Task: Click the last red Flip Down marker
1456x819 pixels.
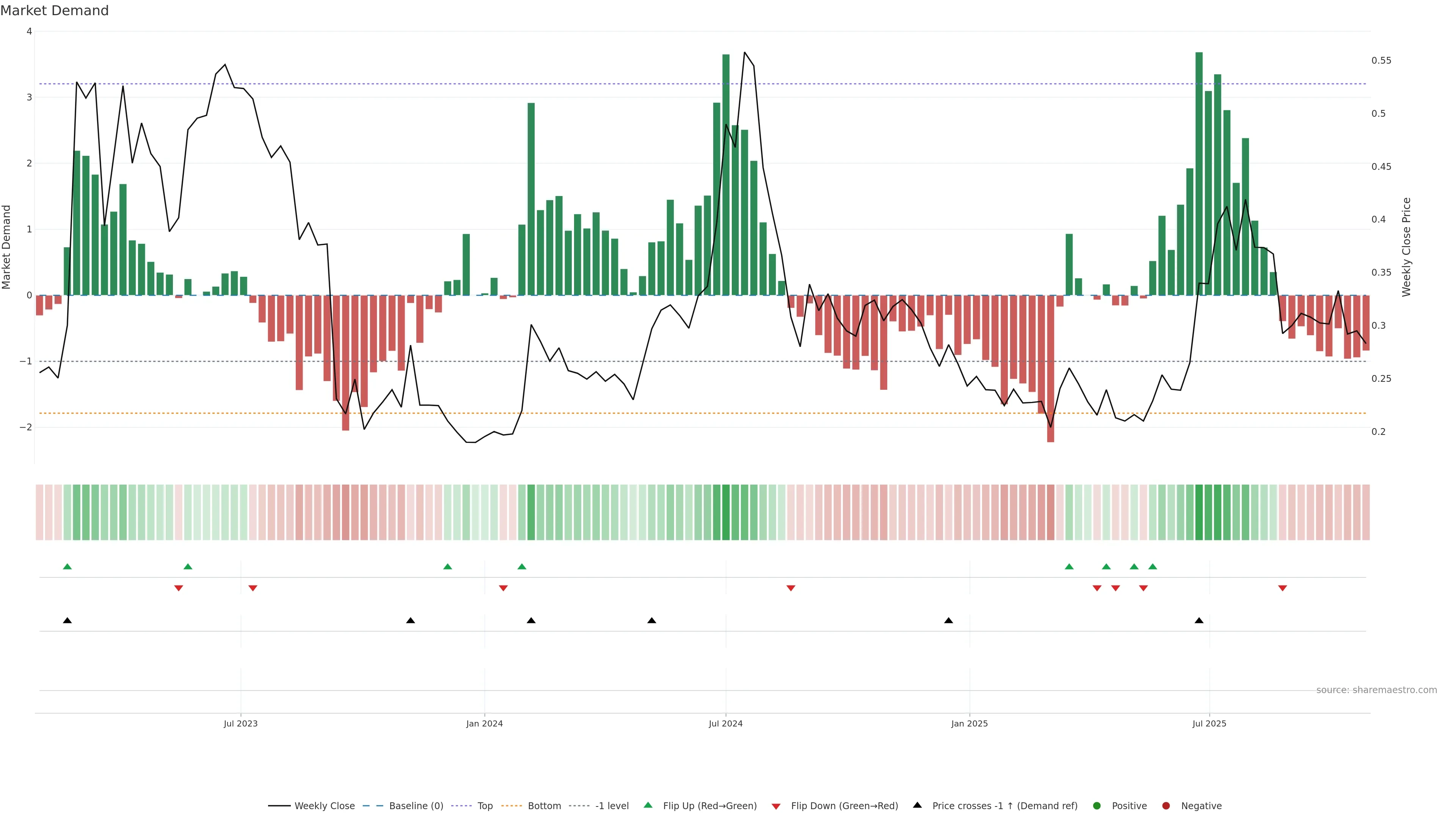Action: click(1282, 588)
